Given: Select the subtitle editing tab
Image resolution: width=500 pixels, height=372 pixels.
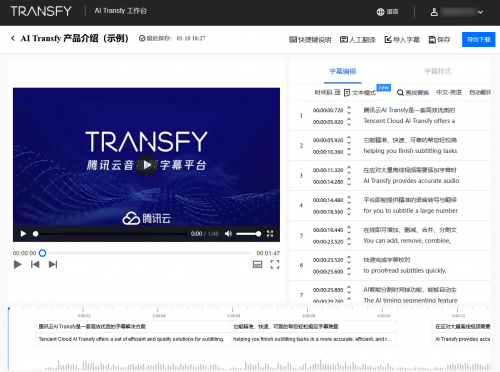Looking at the screenshot, I should click(343, 71).
